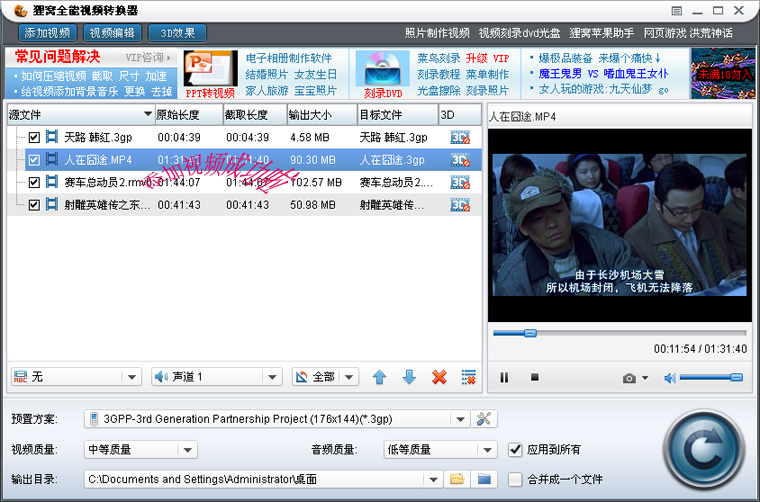Start the conversion with the big round button
This screenshot has height=502, width=760.
pos(704,450)
